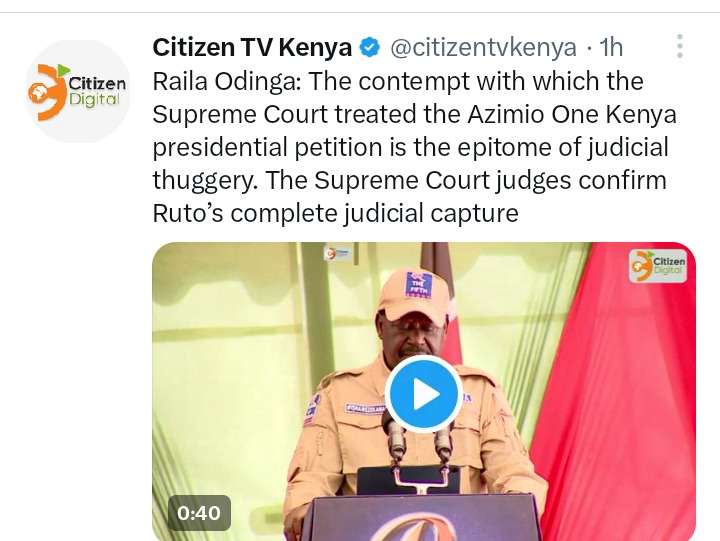Click the "Raila Odinga:" text in the tweet
The height and width of the screenshot is (541, 720).
coord(227,82)
